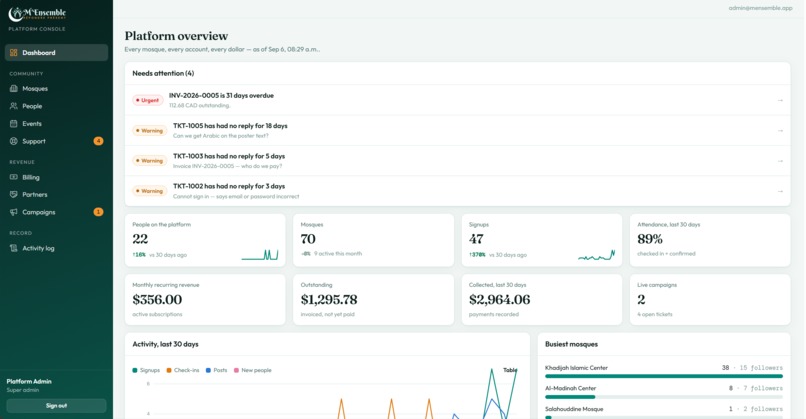
Task: Click arrow on TKT-1003 row
Action: click(x=780, y=161)
